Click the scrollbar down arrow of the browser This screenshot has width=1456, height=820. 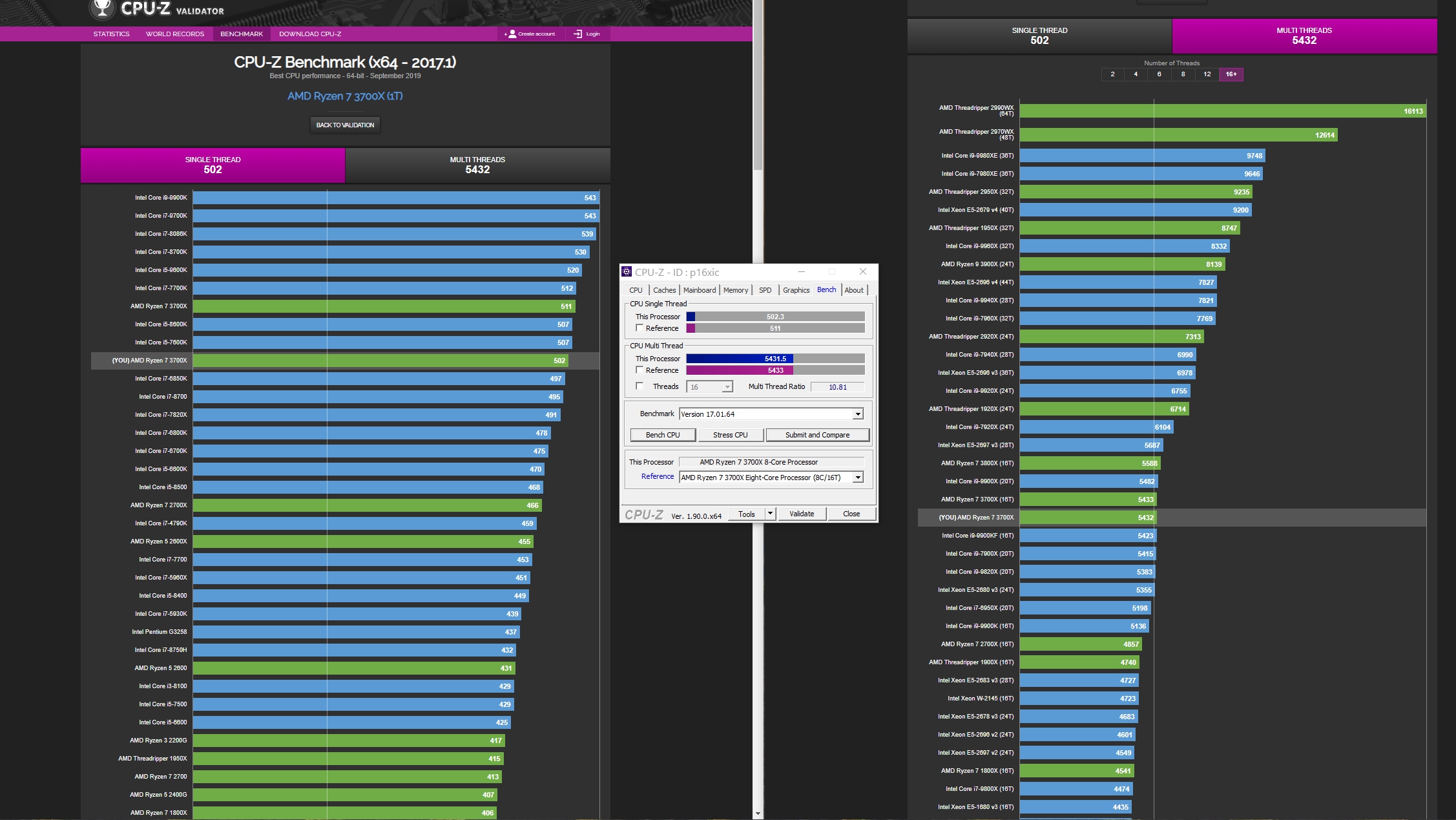tap(758, 814)
